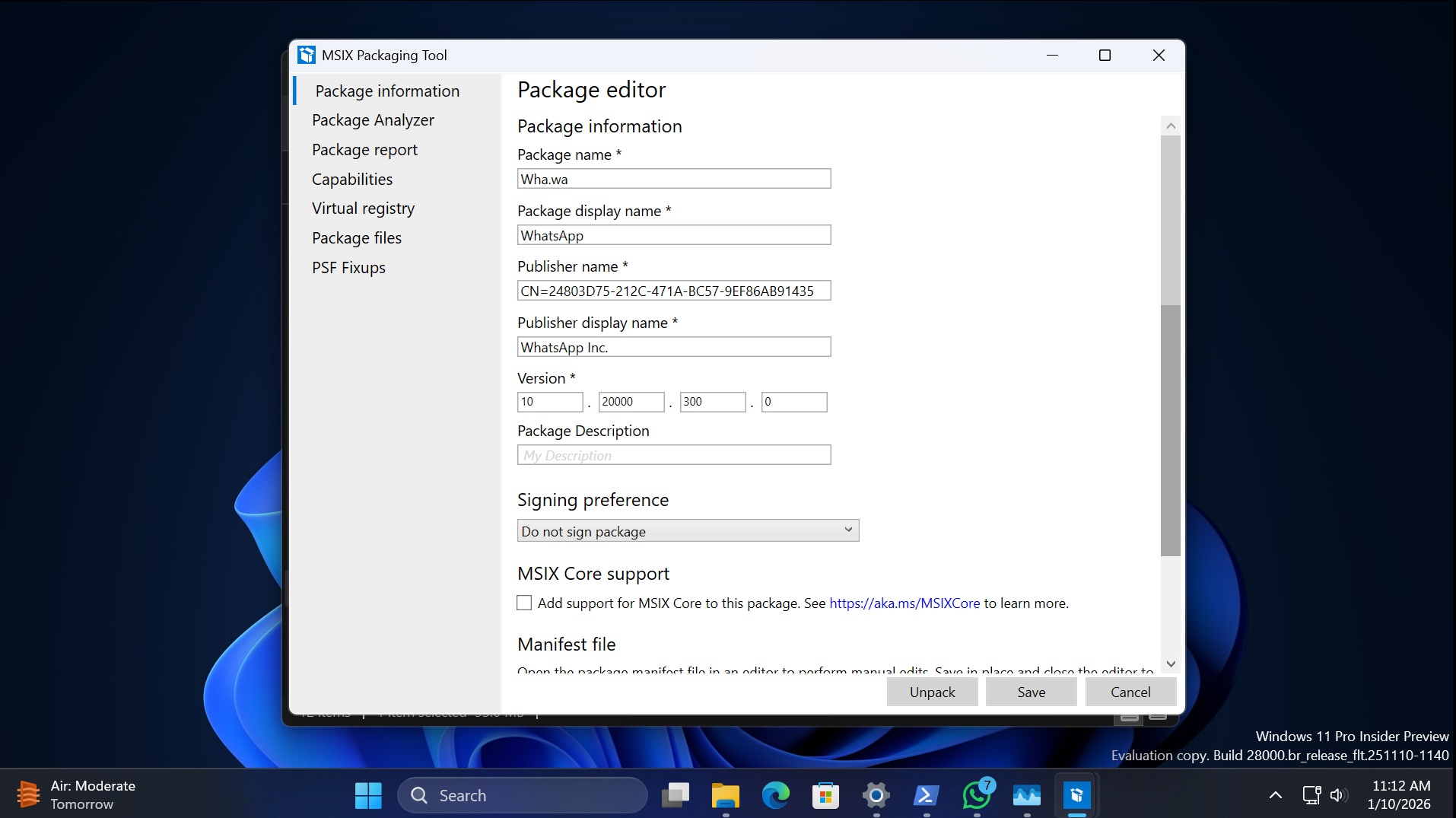Open the aka.ms/MSIXCore link
This screenshot has height=818, width=1456.
coord(904,603)
